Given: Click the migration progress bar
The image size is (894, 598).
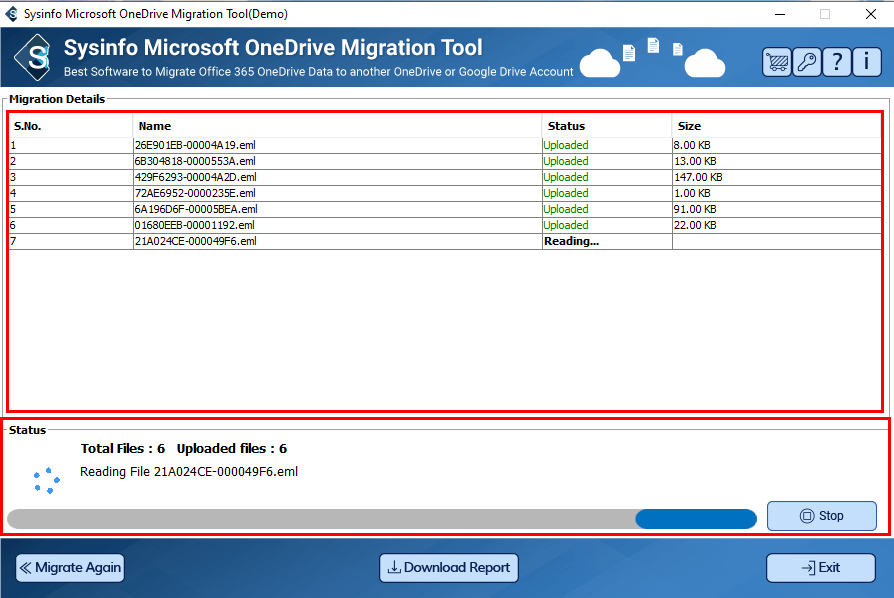Looking at the screenshot, I should [x=381, y=519].
